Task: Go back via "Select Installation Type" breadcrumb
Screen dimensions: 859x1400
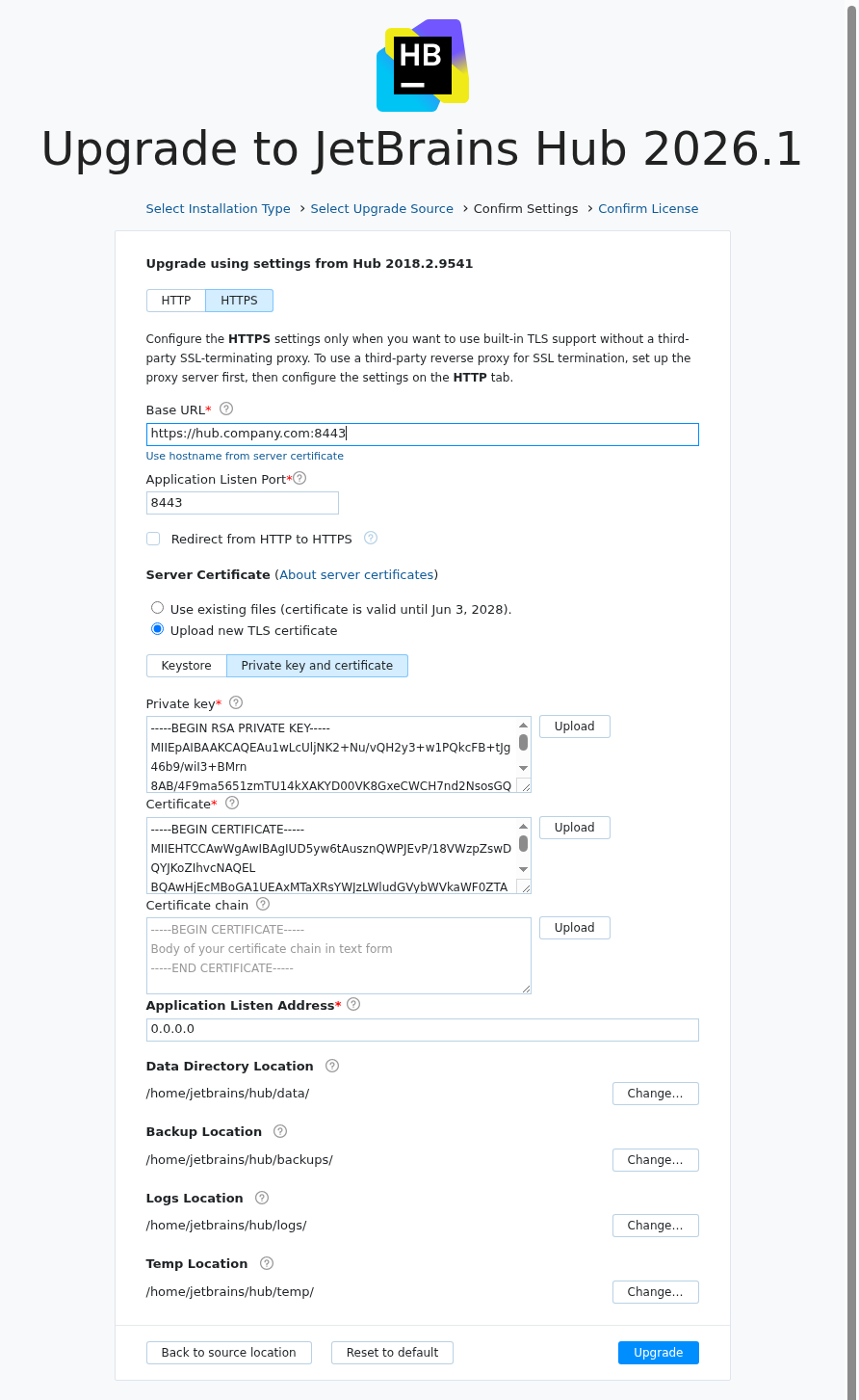Action: tap(218, 208)
